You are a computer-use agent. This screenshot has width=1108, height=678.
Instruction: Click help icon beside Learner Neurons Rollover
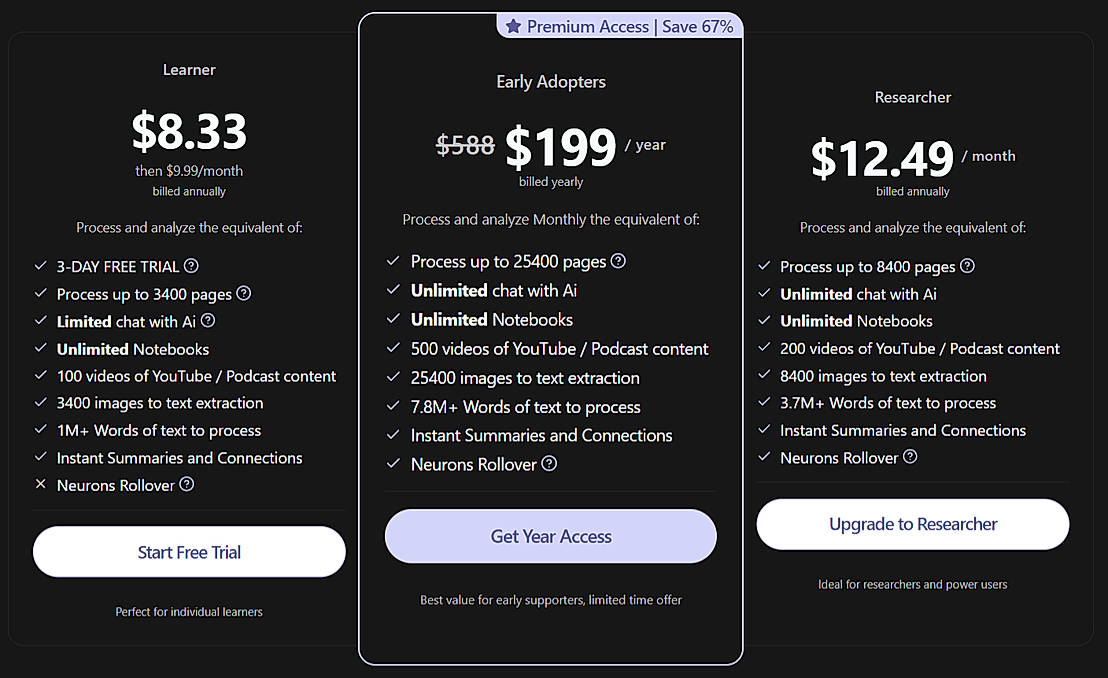[x=187, y=485]
